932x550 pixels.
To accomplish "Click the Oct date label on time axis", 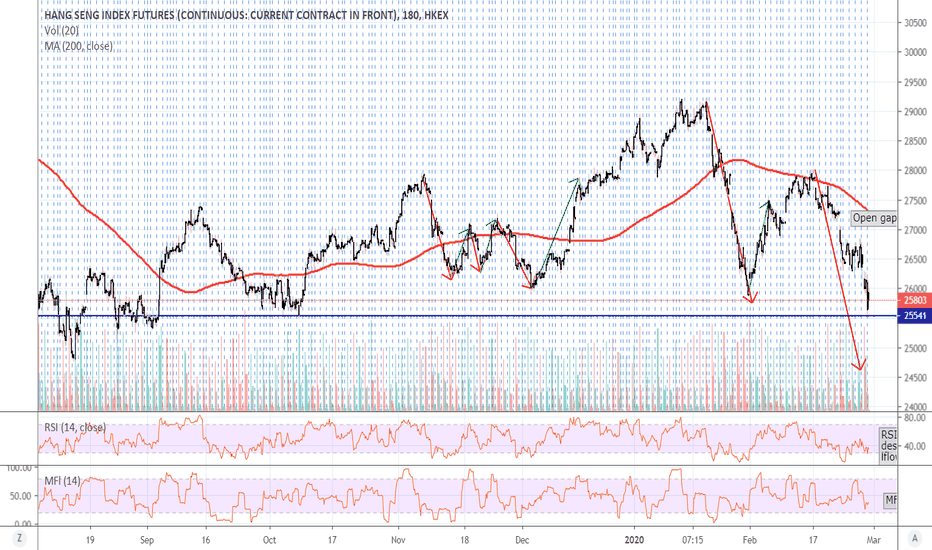I will (x=269, y=540).
